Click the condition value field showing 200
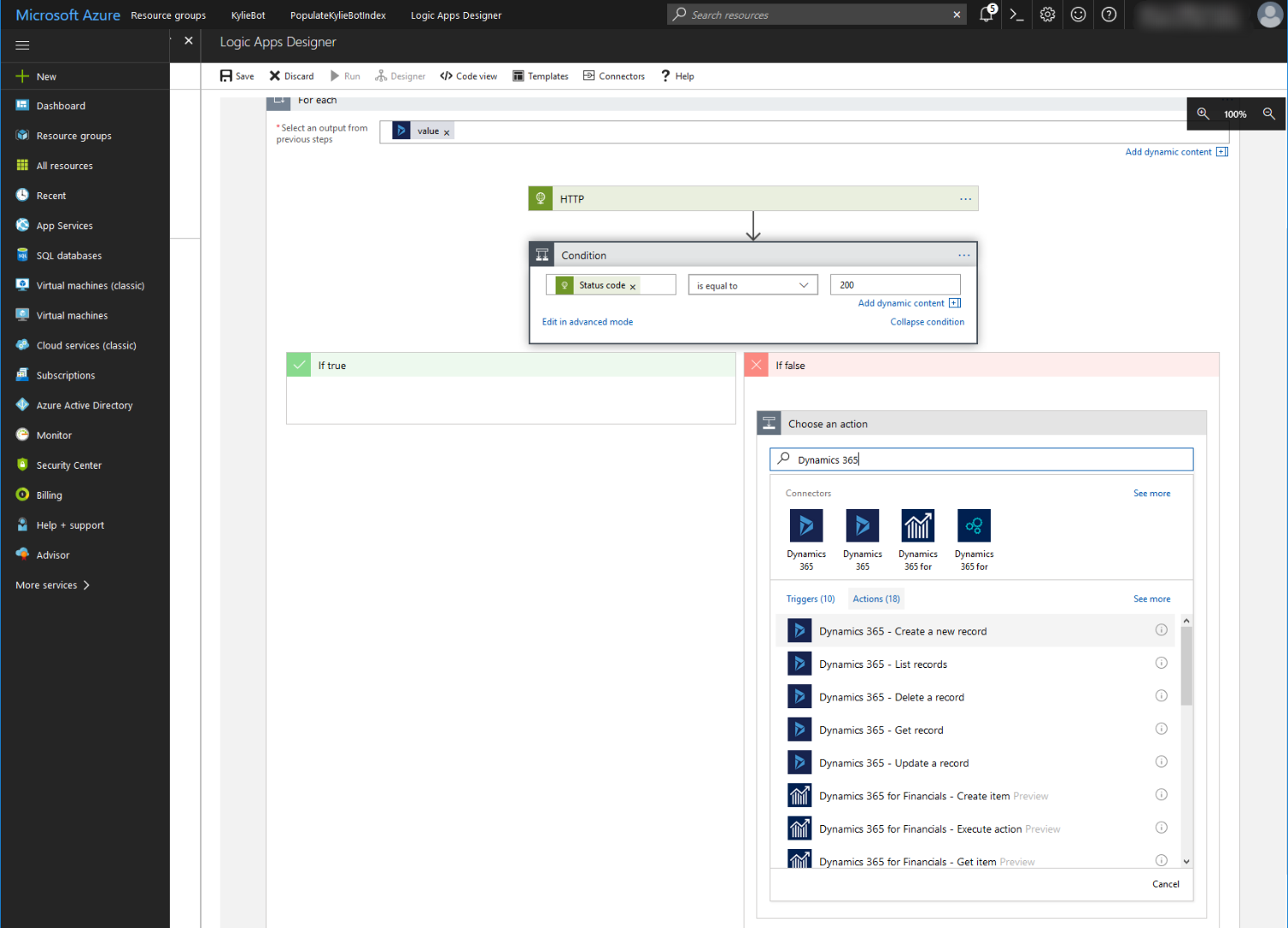This screenshot has height=928, width=1288. [x=896, y=285]
